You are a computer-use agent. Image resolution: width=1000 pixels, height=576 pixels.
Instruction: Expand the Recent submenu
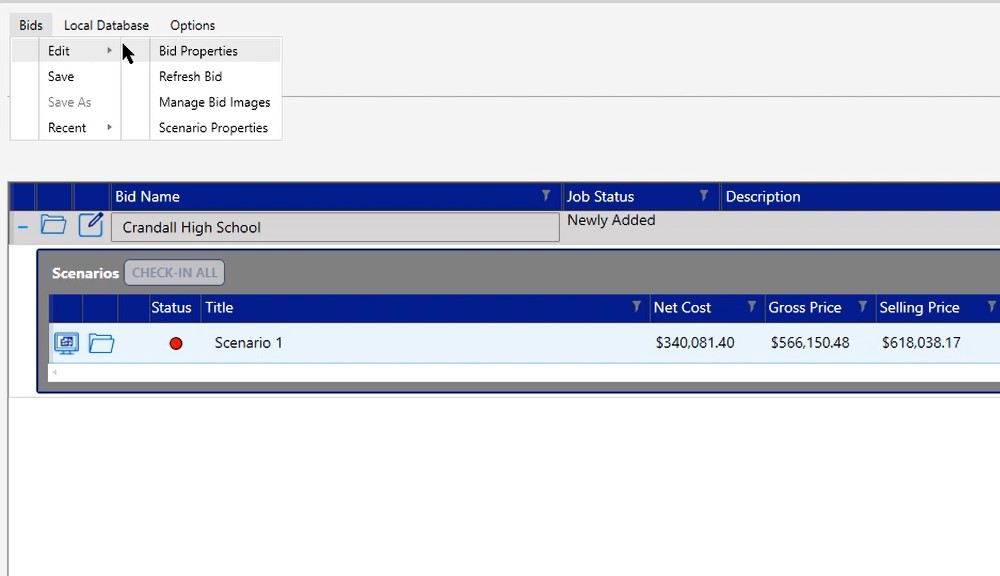tap(67, 128)
